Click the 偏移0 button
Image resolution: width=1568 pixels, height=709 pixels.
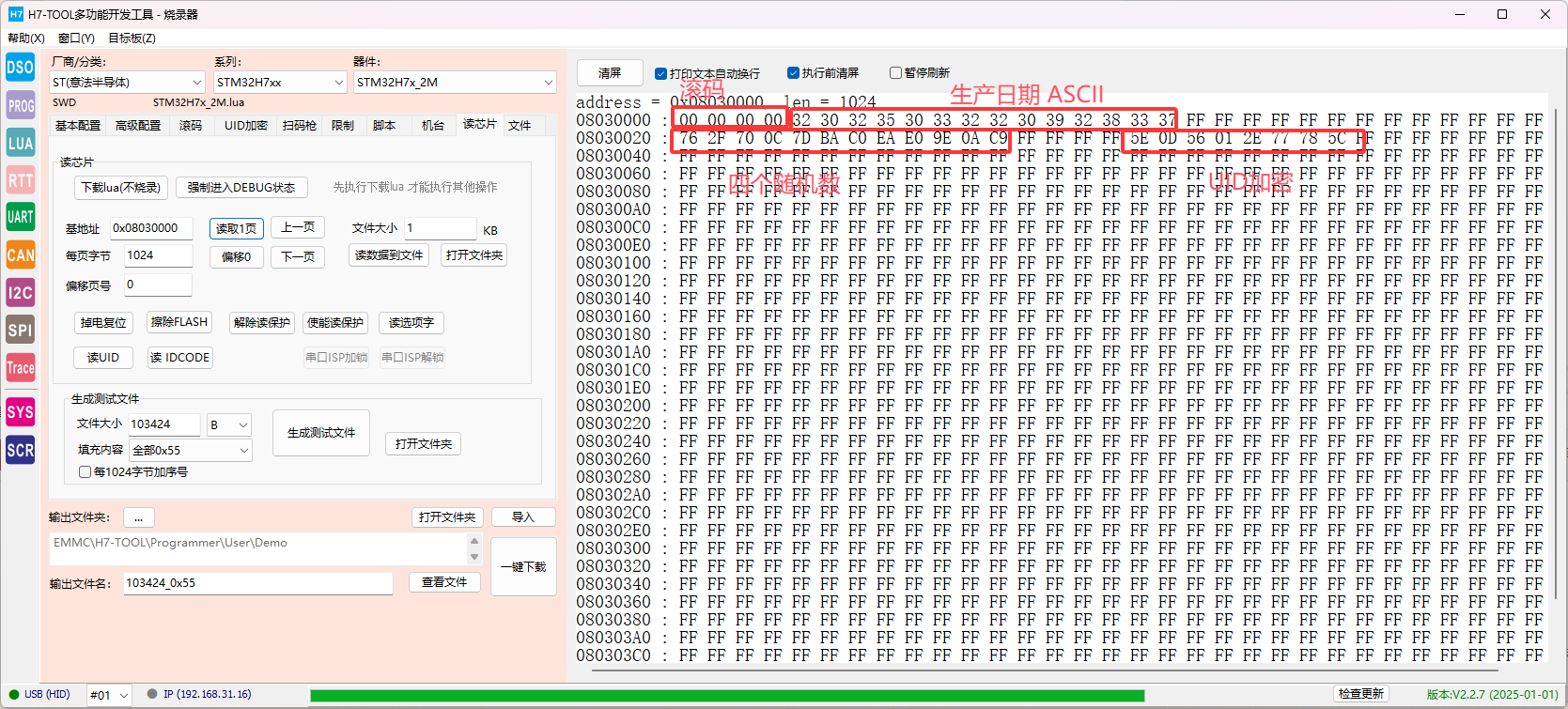coord(236,256)
